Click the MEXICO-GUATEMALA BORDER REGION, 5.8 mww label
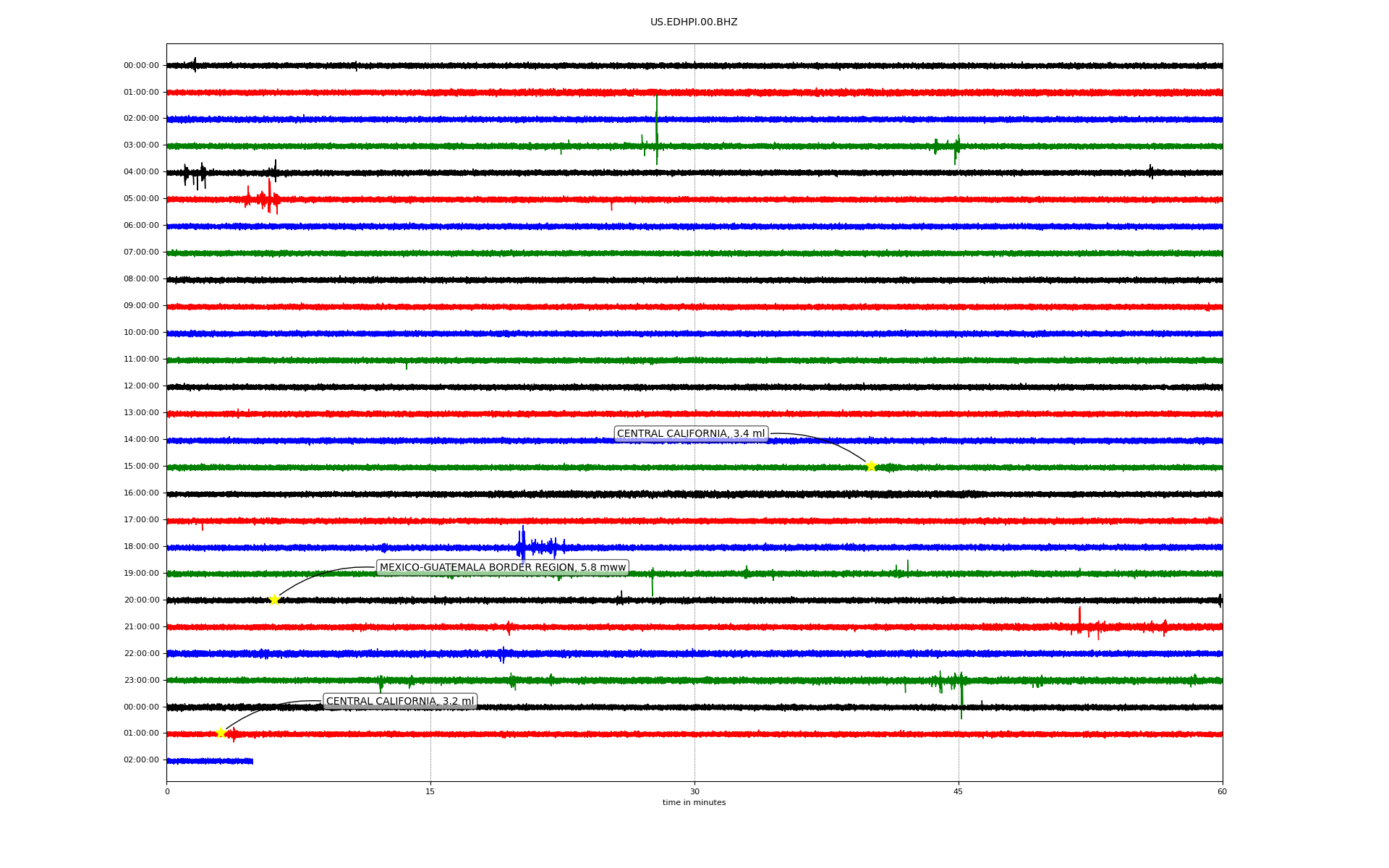 [502, 568]
